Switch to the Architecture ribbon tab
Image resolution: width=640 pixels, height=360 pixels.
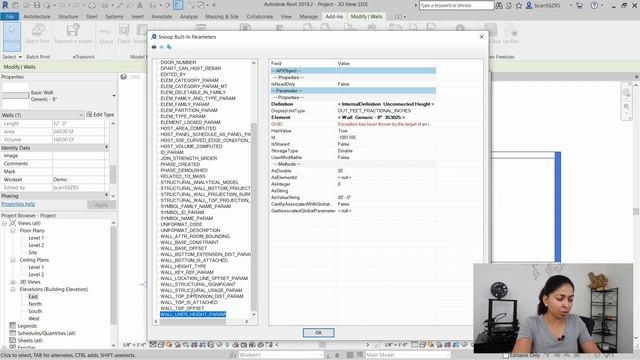[37, 16]
